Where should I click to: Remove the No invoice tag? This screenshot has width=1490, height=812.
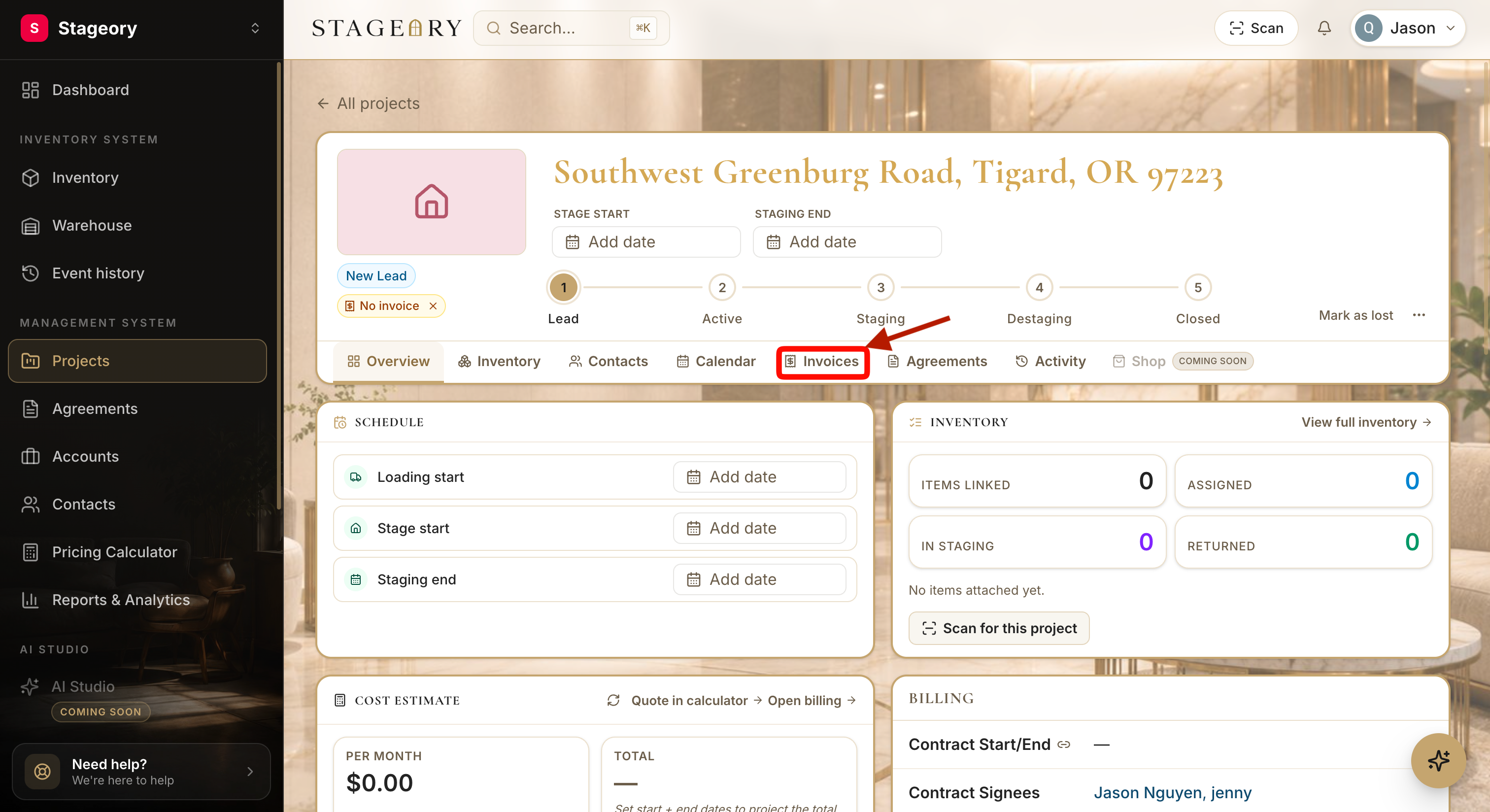click(433, 306)
